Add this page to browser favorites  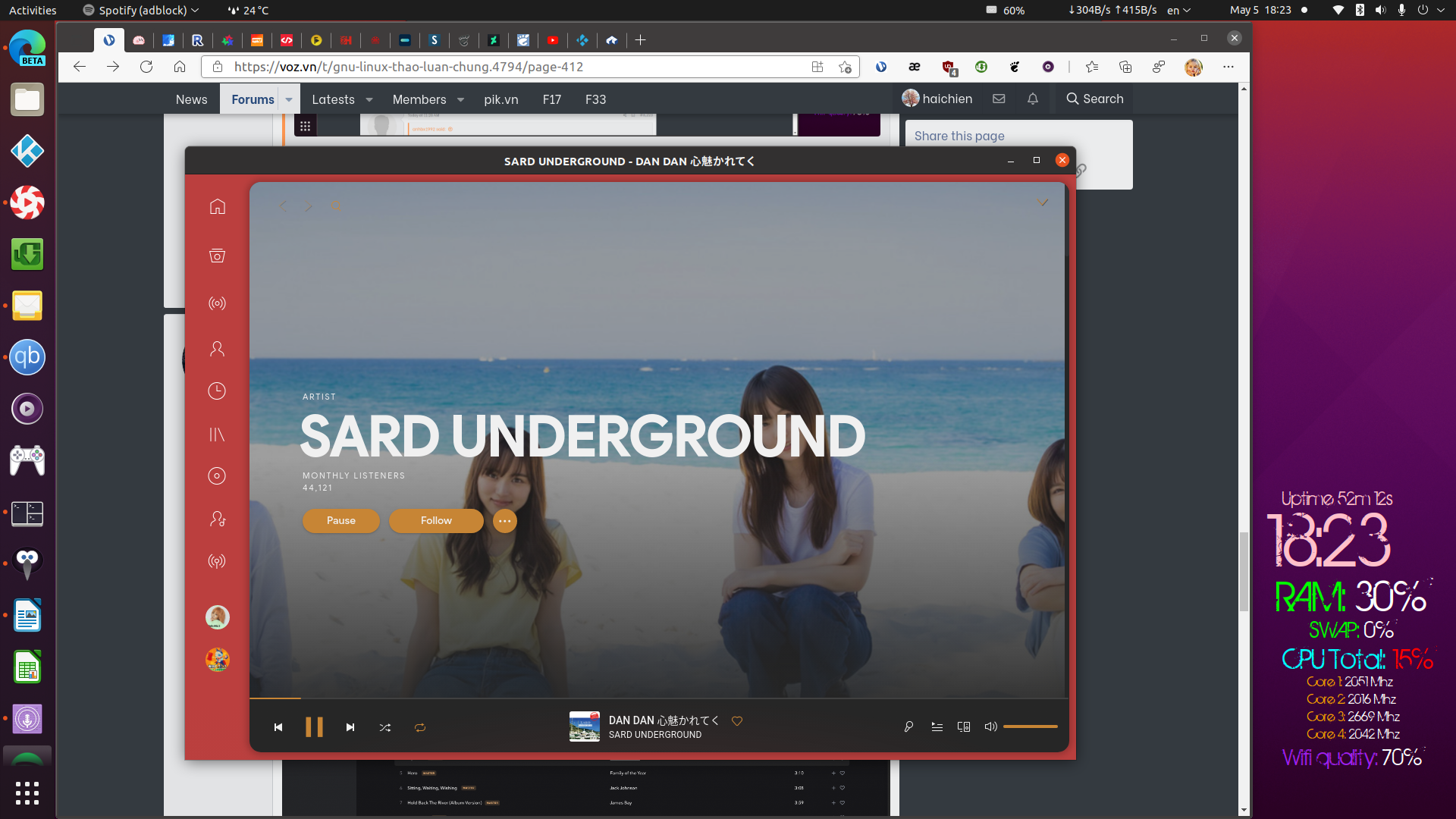[845, 67]
